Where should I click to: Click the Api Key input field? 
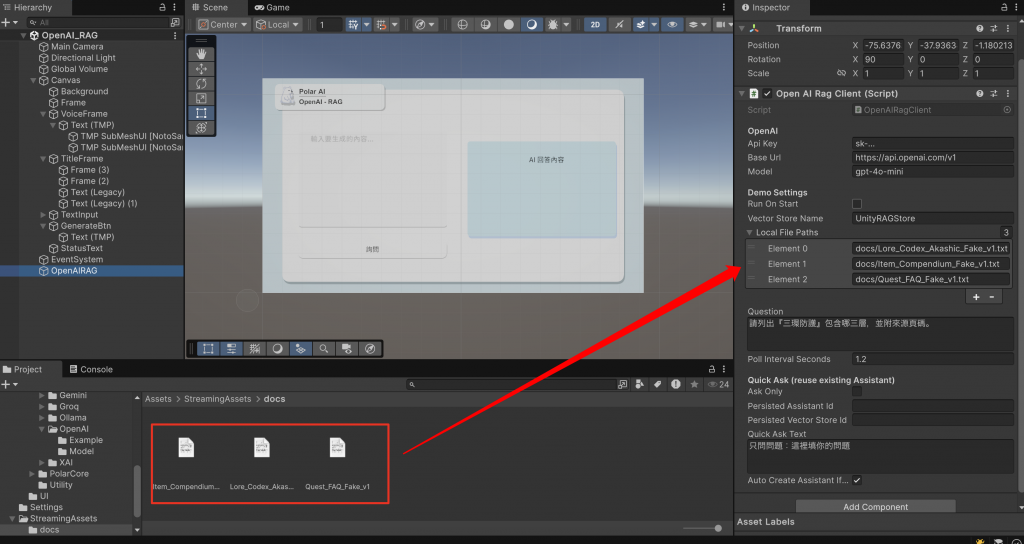(933, 144)
